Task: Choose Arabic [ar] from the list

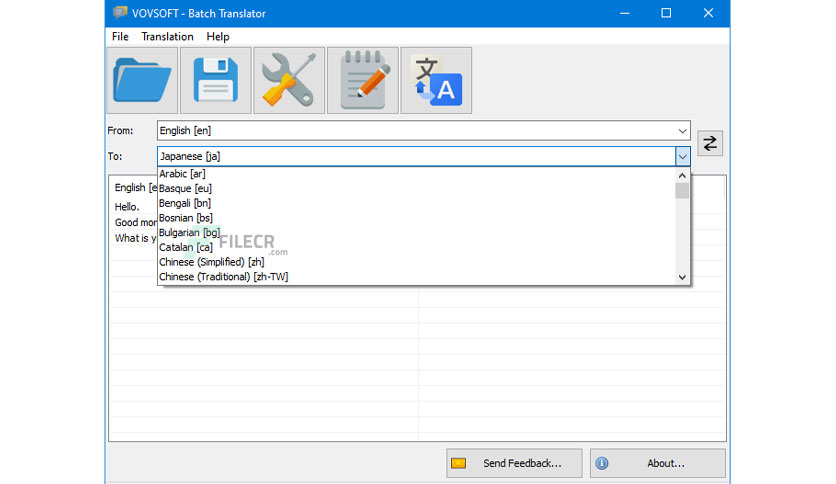Action: point(417,174)
